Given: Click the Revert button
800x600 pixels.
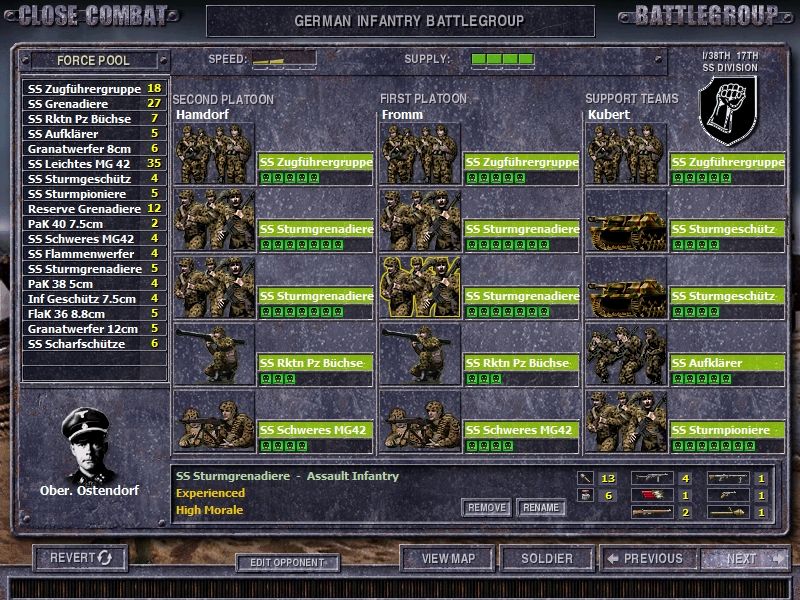Looking at the screenshot, I should [x=81, y=558].
